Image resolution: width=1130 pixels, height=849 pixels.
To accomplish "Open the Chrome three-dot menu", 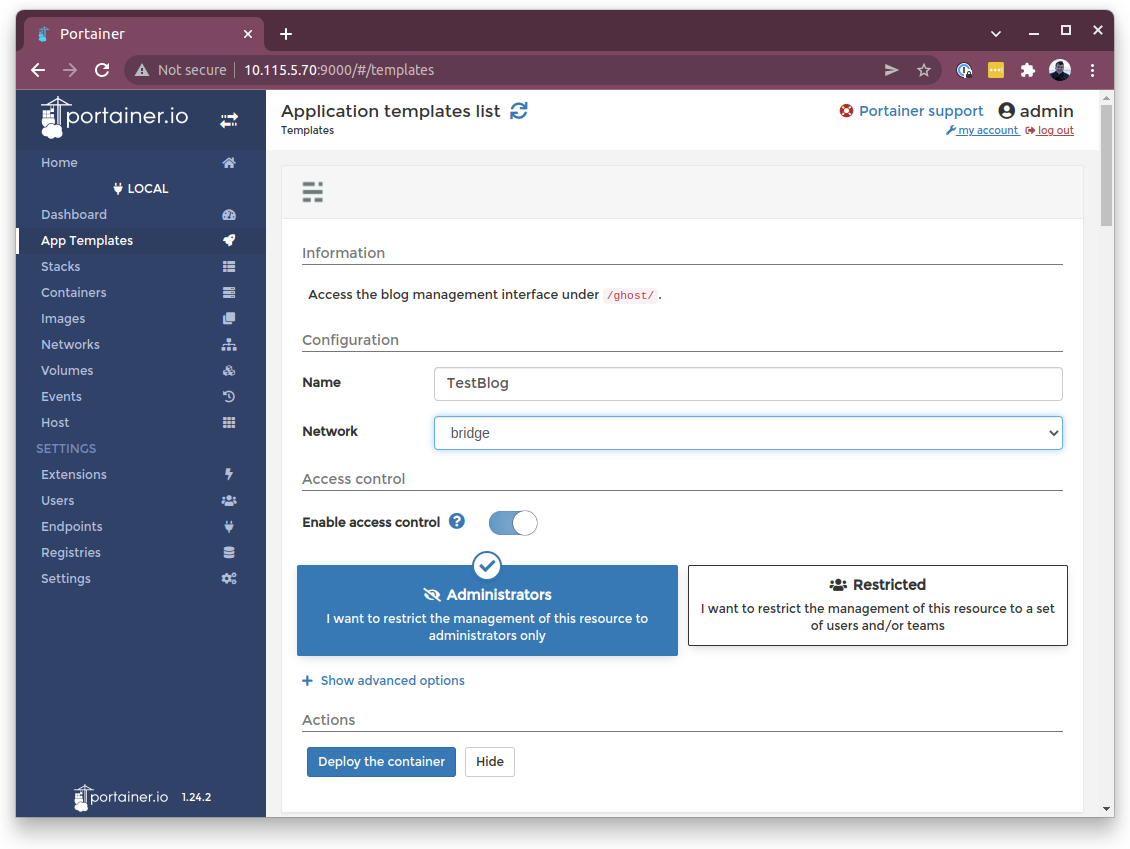I will (1093, 70).
